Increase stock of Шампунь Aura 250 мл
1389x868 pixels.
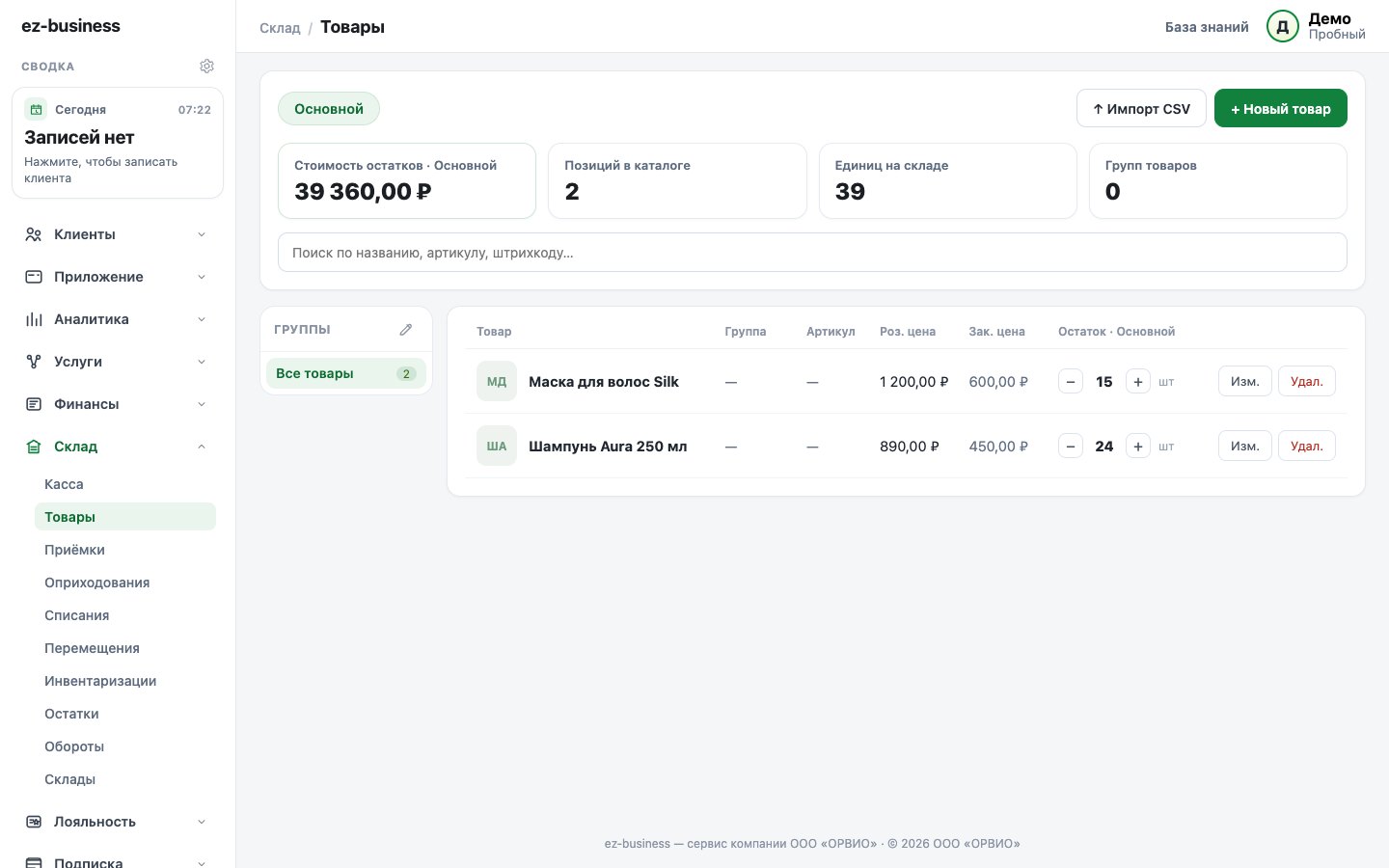(1138, 447)
